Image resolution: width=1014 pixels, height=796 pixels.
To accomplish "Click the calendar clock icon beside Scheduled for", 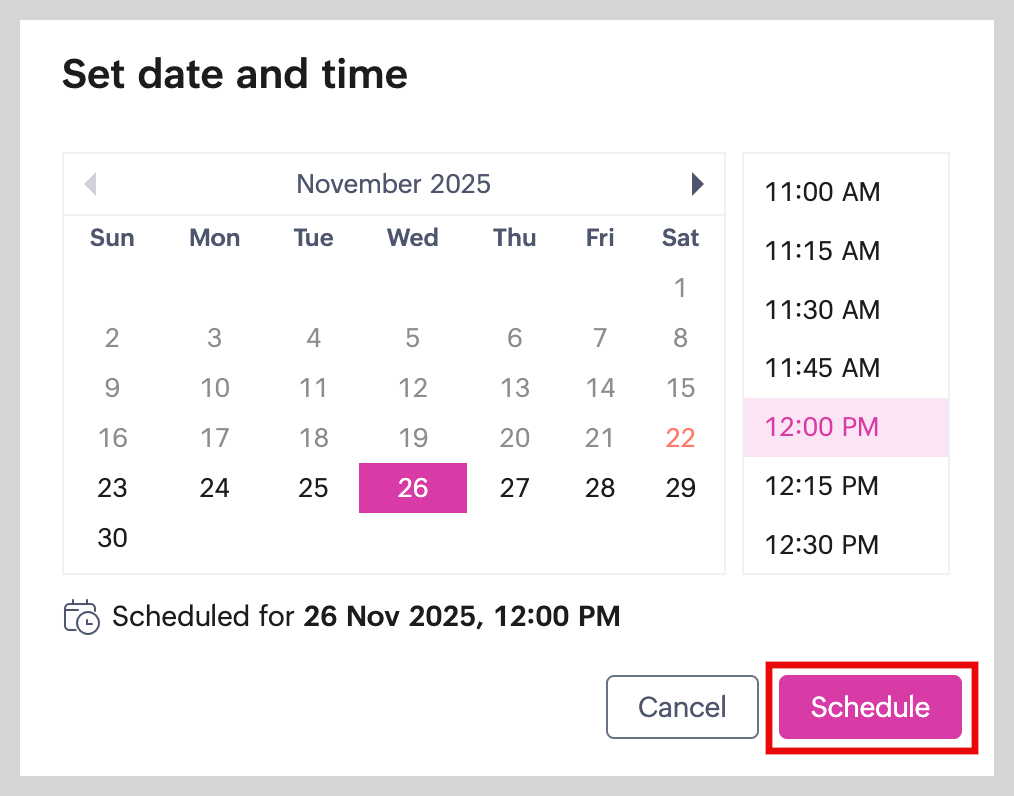I will [x=81, y=616].
